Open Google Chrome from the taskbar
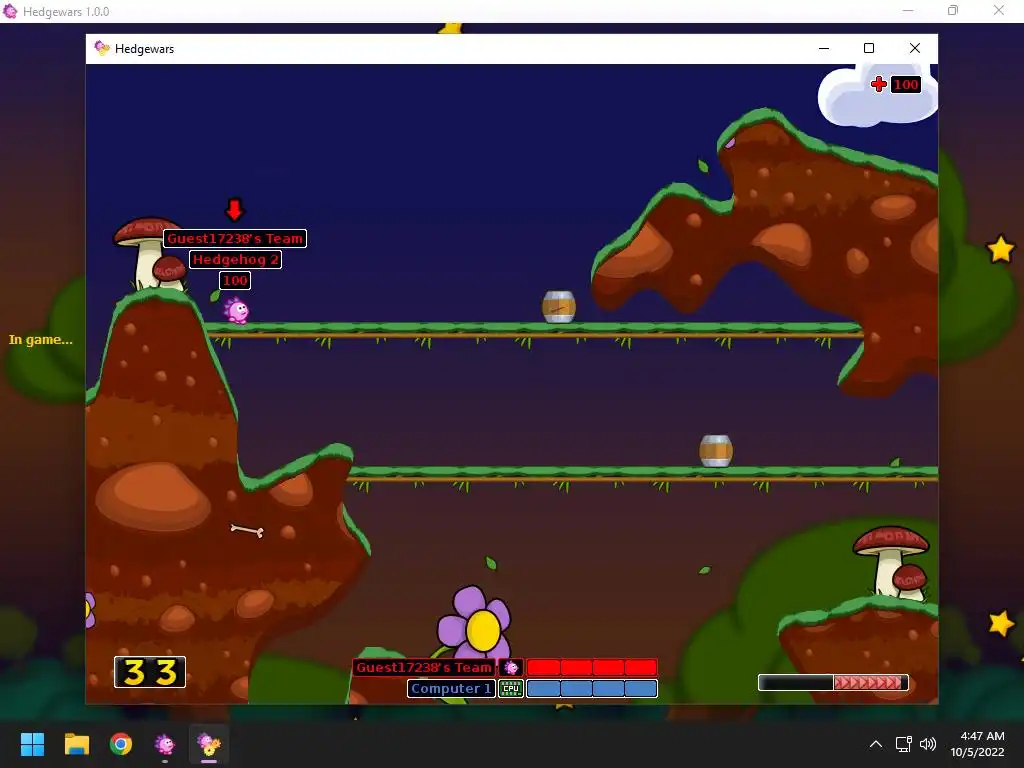 121,744
